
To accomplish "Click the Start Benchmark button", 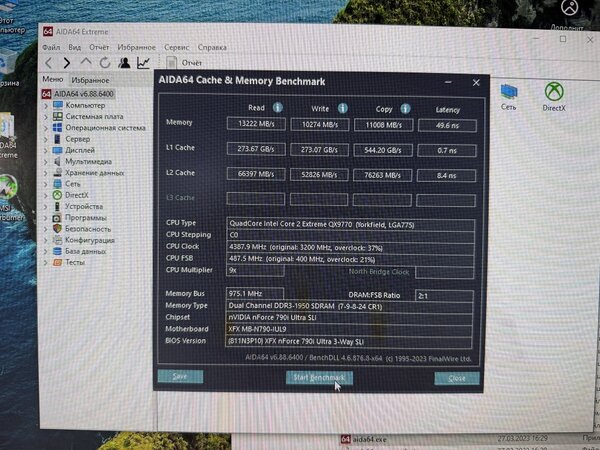I will (x=319, y=378).
